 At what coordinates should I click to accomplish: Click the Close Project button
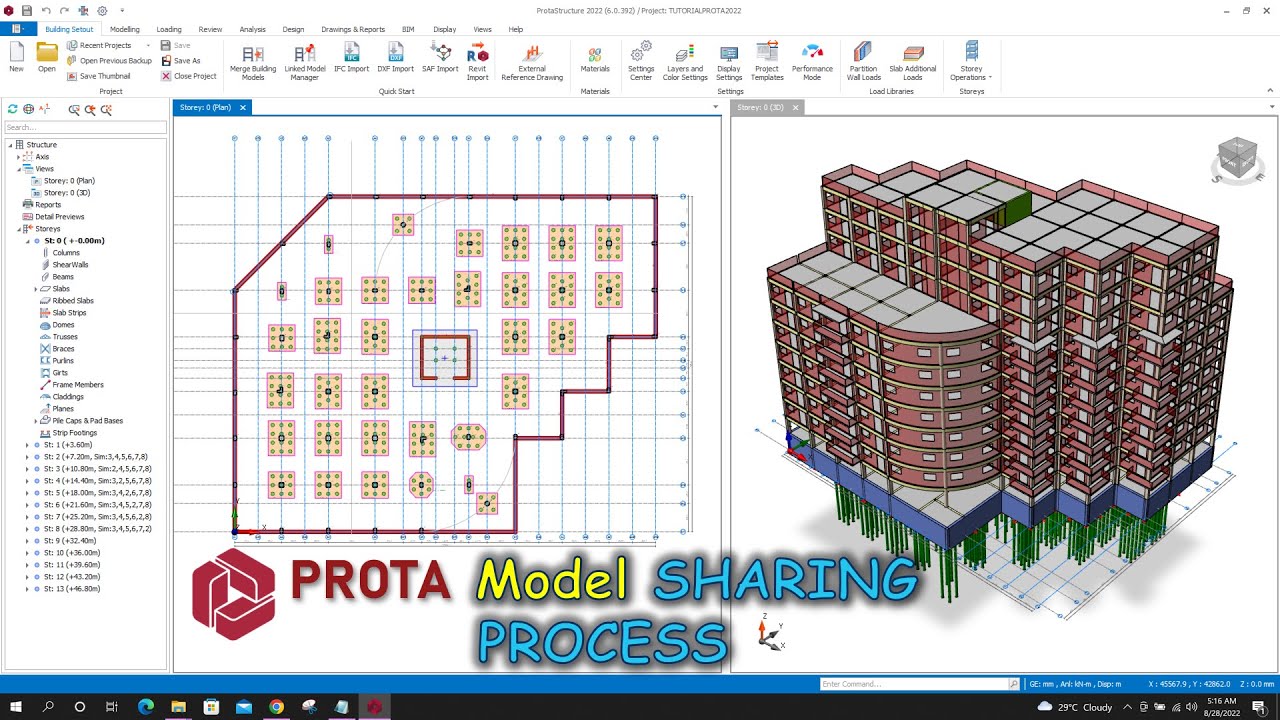tap(189, 76)
